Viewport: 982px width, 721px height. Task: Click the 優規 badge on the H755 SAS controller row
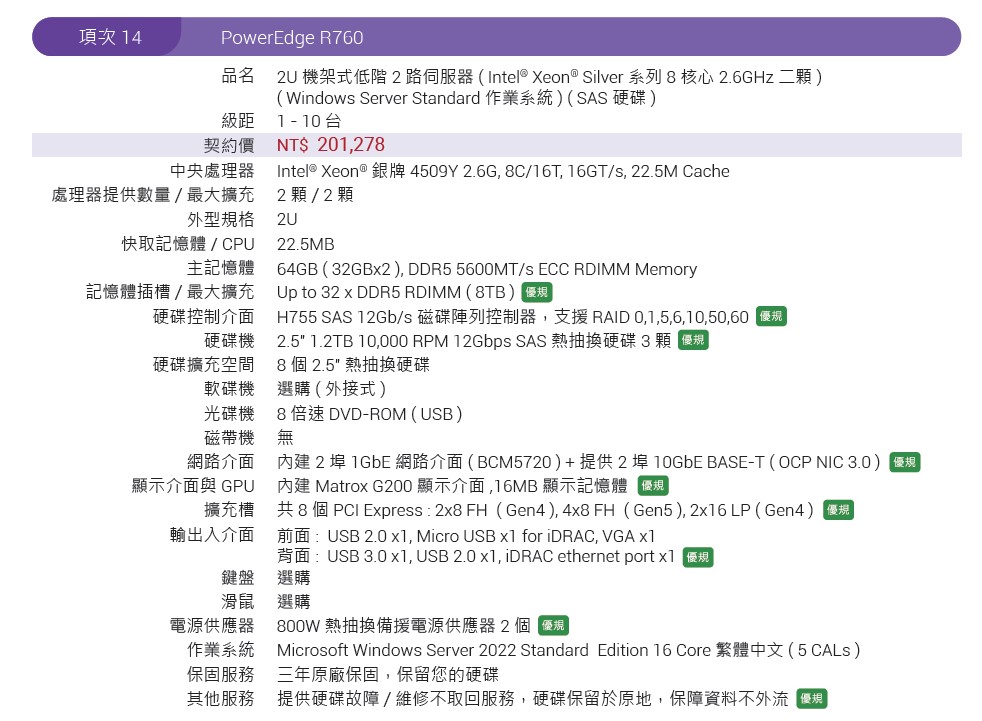[x=772, y=316]
